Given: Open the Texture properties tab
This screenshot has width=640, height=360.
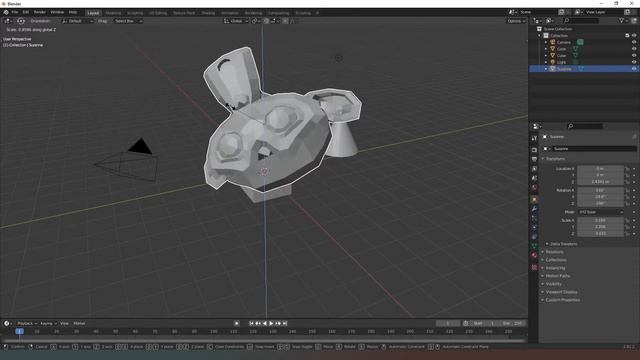Looking at the screenshot, I should click(x=534, y=267).
